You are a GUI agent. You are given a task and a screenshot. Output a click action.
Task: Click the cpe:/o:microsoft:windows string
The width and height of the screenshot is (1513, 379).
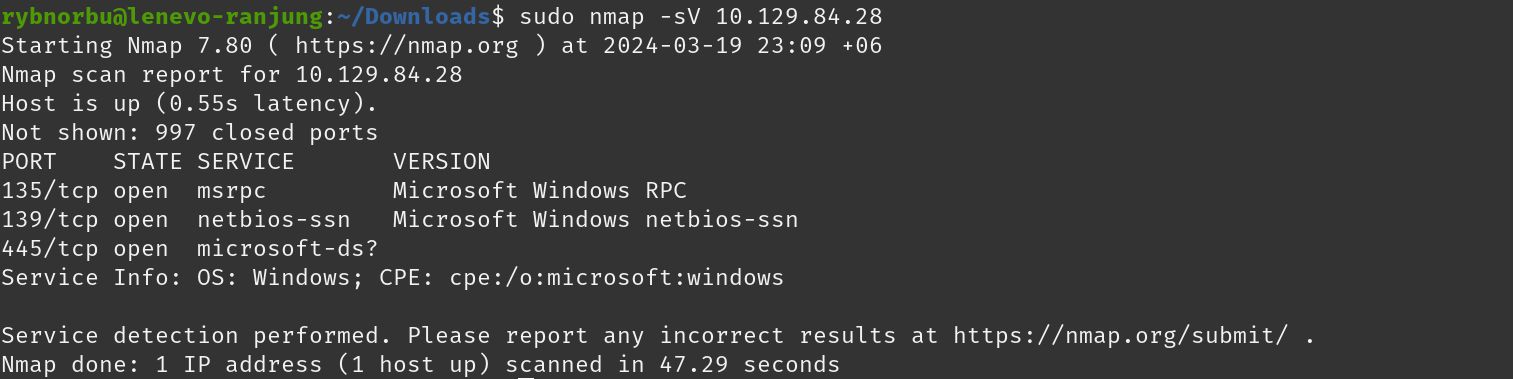pyautogui.click(x=617, y=277)
